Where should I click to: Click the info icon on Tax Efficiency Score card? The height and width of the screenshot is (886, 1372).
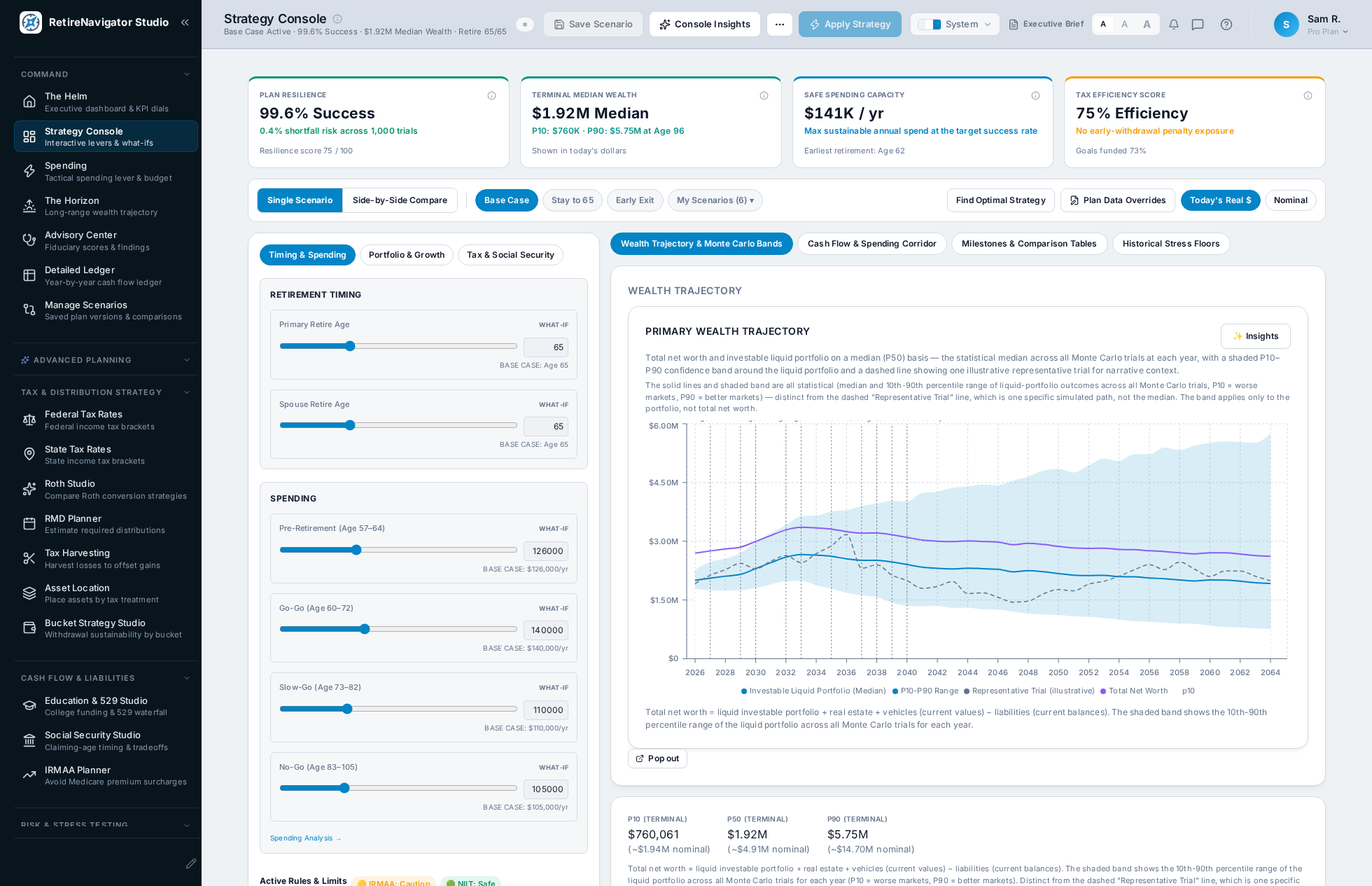click(1308, 96)
